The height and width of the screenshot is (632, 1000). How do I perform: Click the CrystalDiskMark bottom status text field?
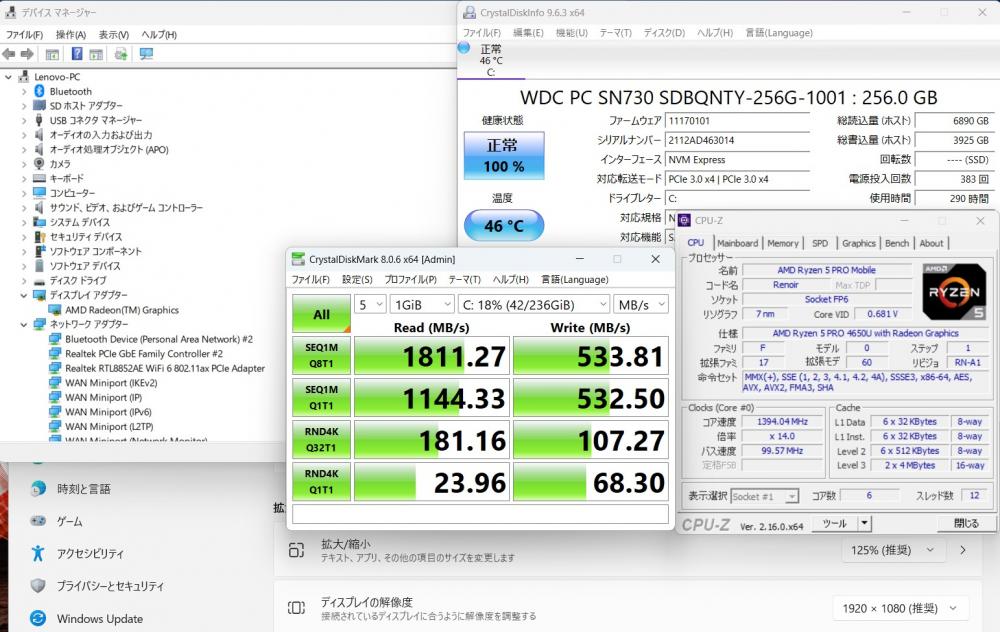pyautogui.click(x=480, y=513)
